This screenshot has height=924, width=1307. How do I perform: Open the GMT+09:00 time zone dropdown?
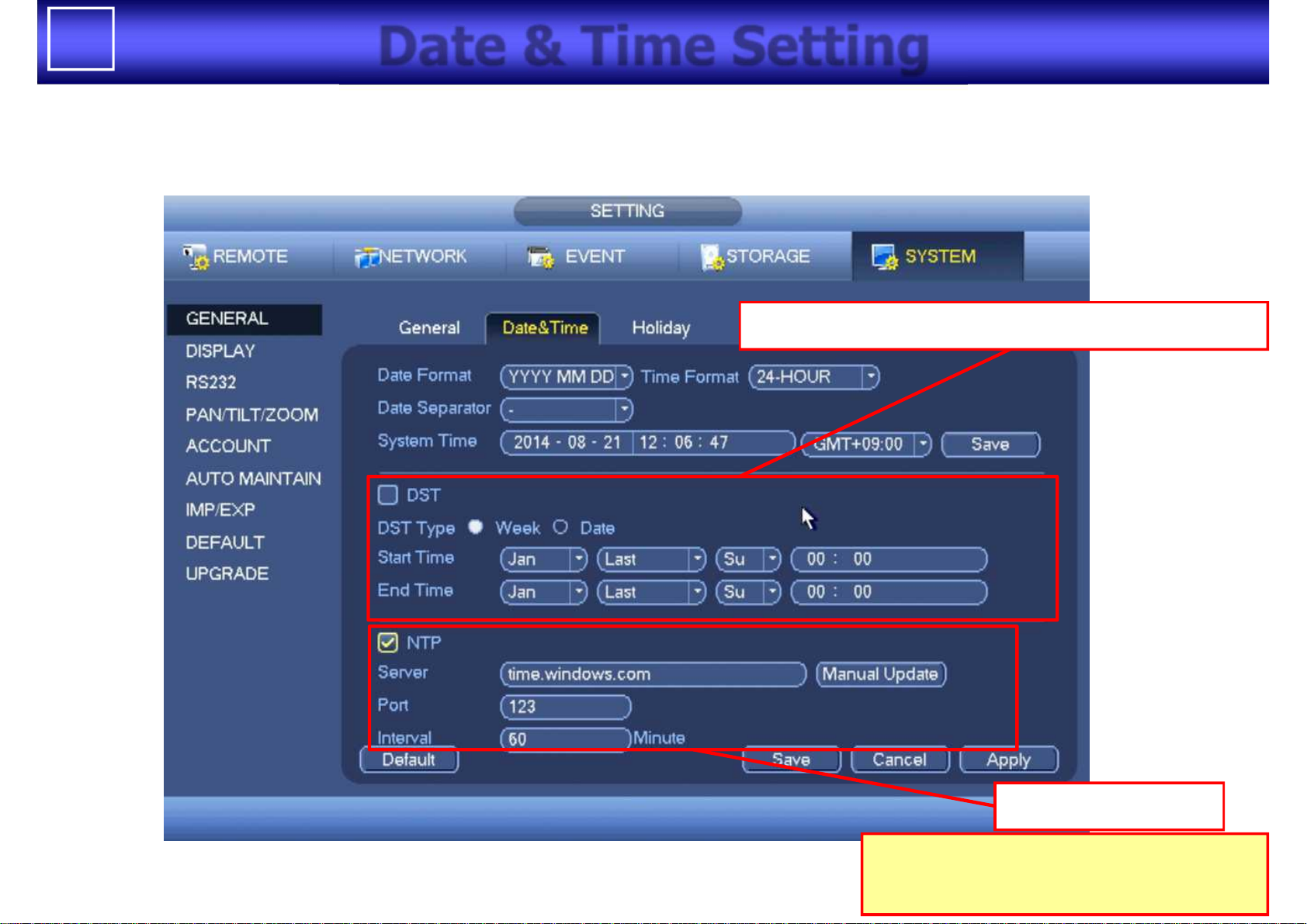[x=922, y=445]
